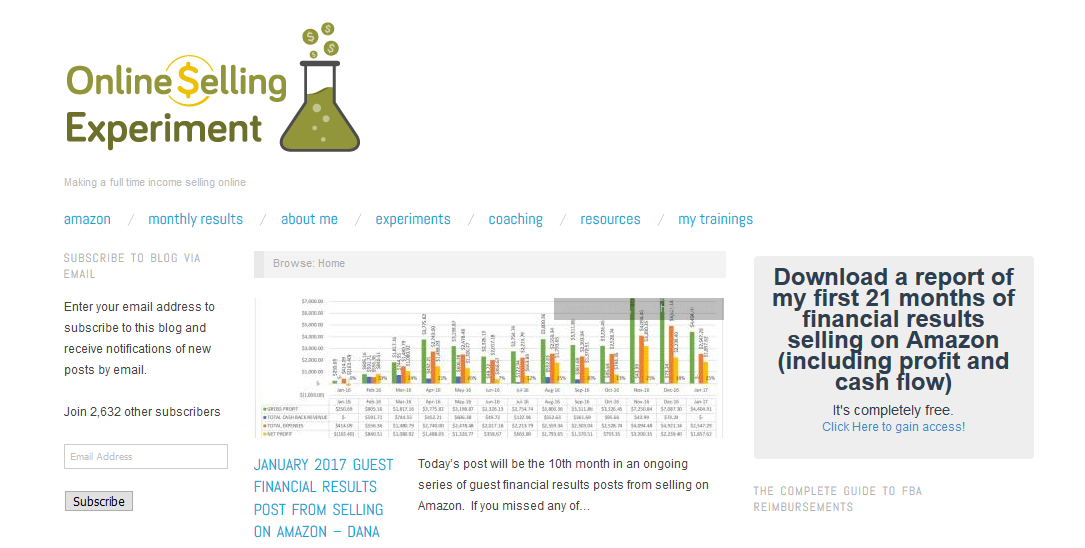
Task: Click the Download a report headline
Action: click(893, 329)
